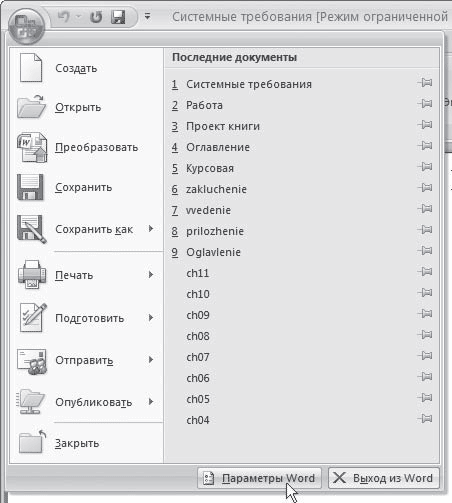This screenshot has width=452, height=503.
Task: Click the printer icon for Печать
Action: coord(32,274)
